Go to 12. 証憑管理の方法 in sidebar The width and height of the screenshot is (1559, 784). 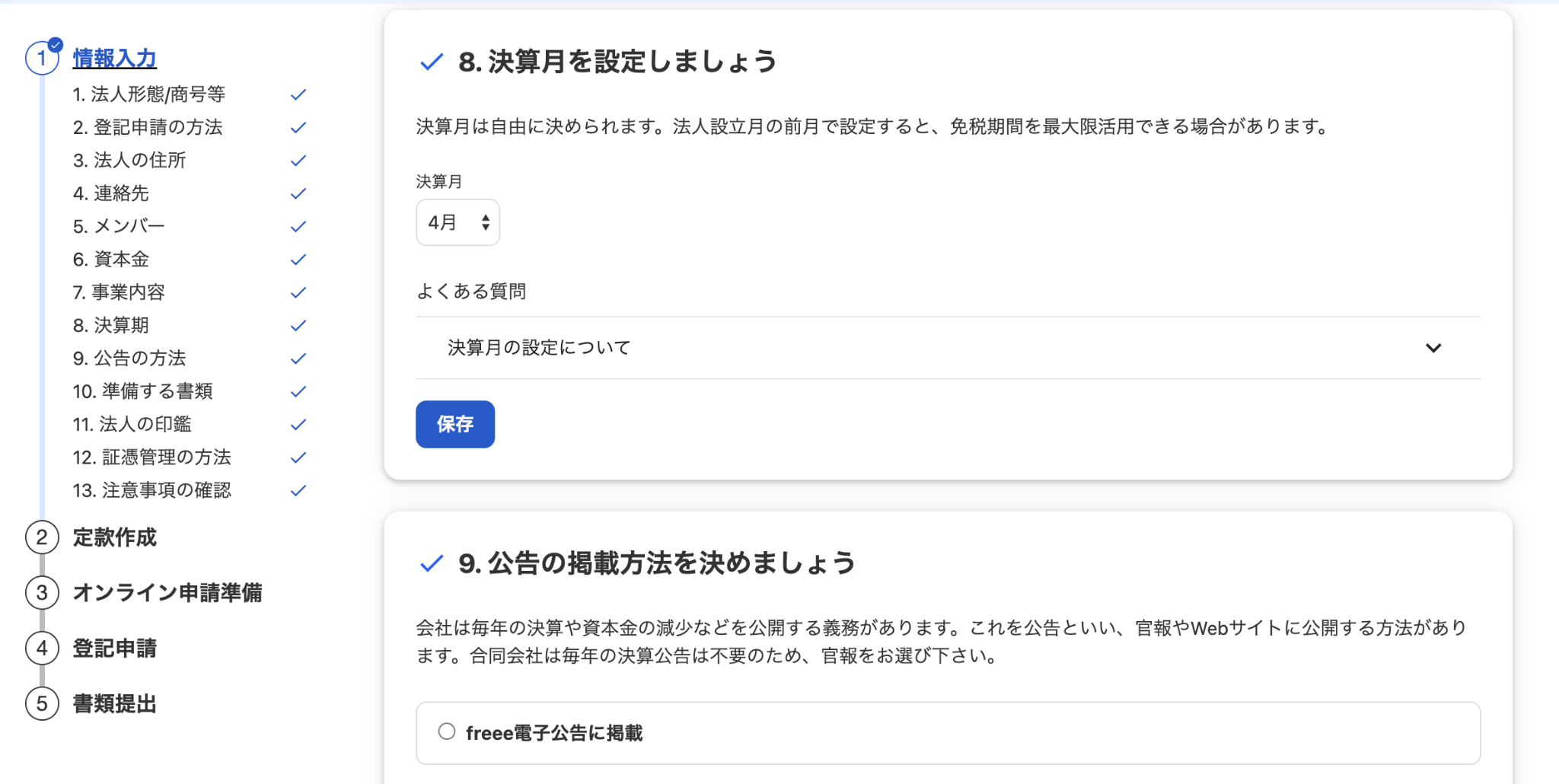(152, 457)
